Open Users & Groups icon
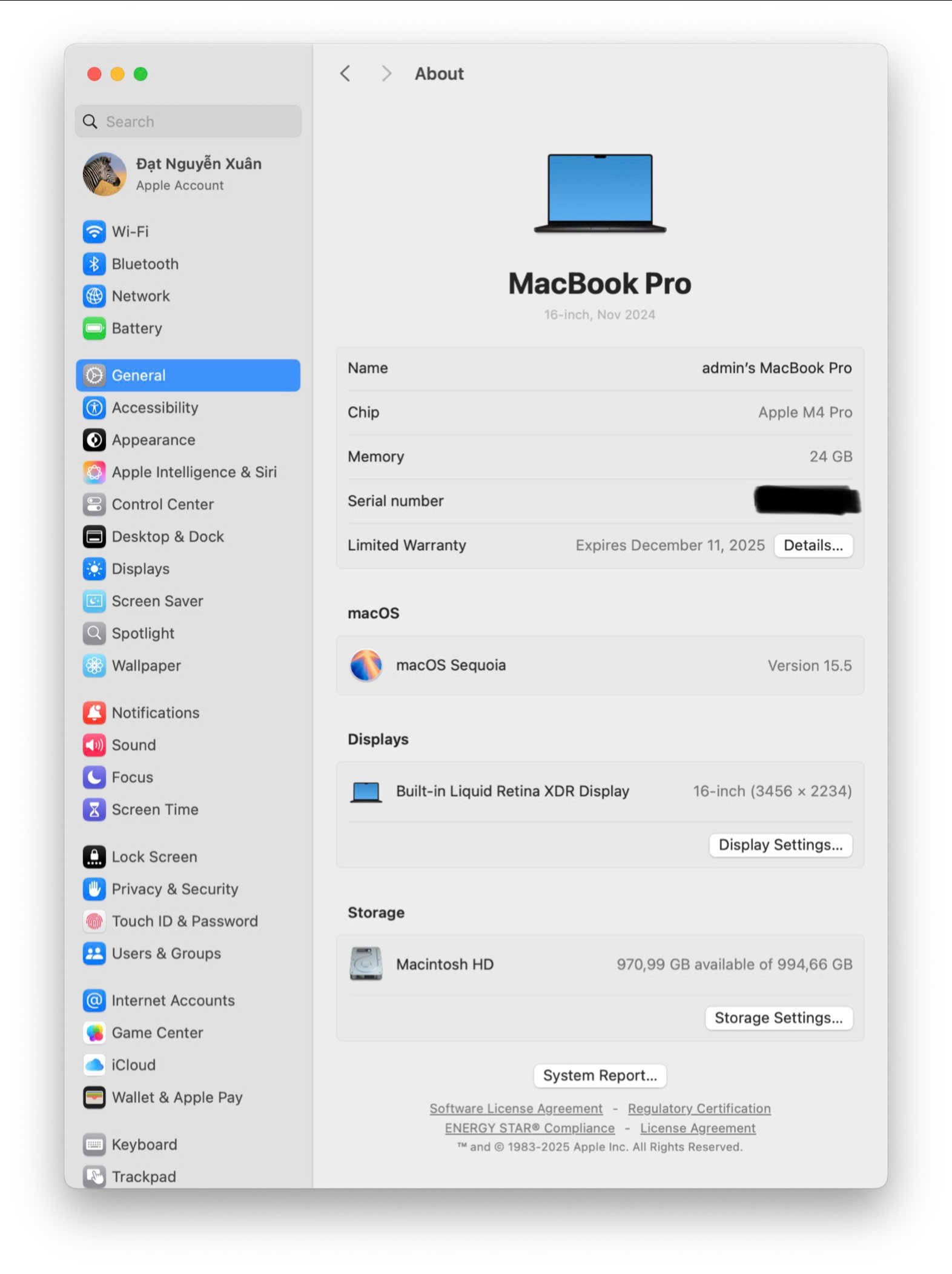This screenshot has width=952, height=1274. pyautogui.click(x=94, y=953)
